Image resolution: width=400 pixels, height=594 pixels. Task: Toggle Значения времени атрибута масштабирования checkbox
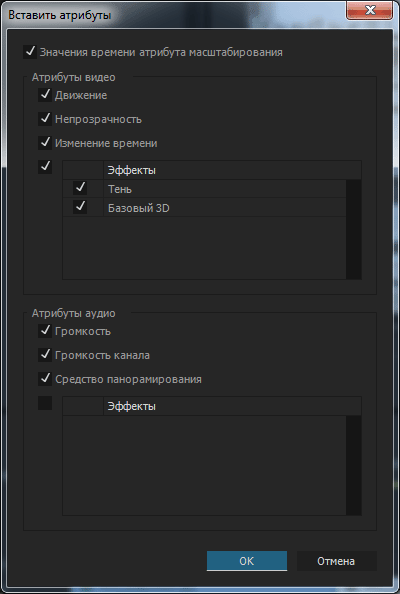click(x=30, y=52)
